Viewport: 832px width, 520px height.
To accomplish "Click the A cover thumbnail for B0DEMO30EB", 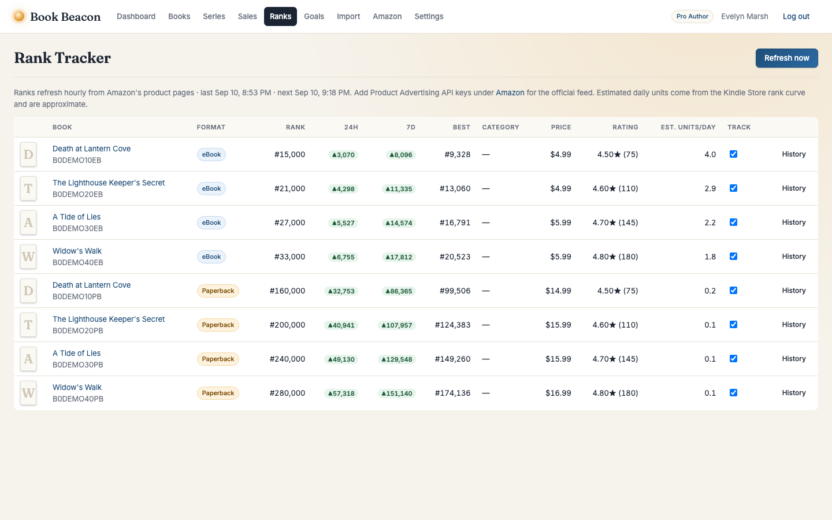I will (28, 222).
